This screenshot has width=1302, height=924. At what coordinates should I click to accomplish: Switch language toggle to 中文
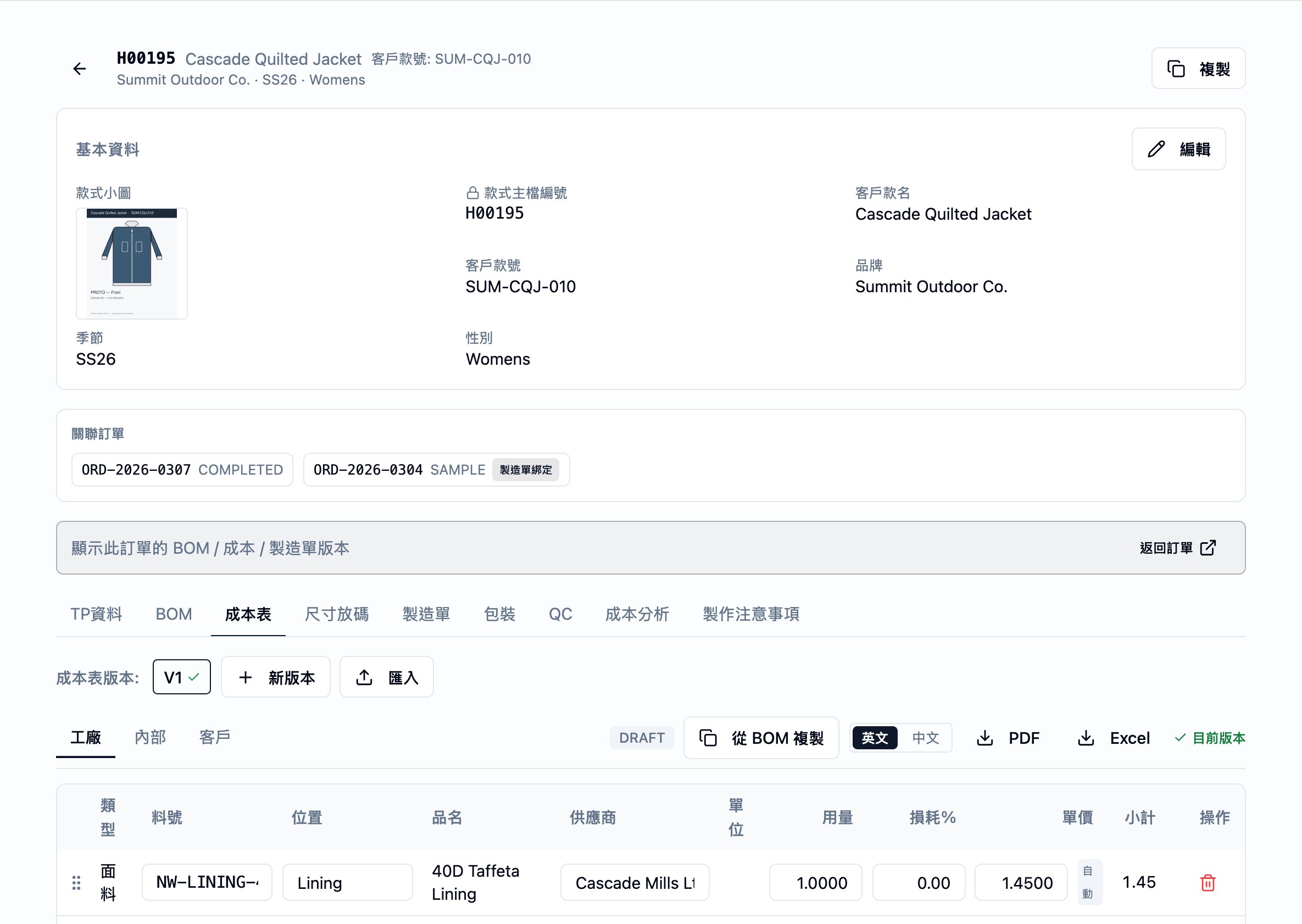(x=925, y=738)
